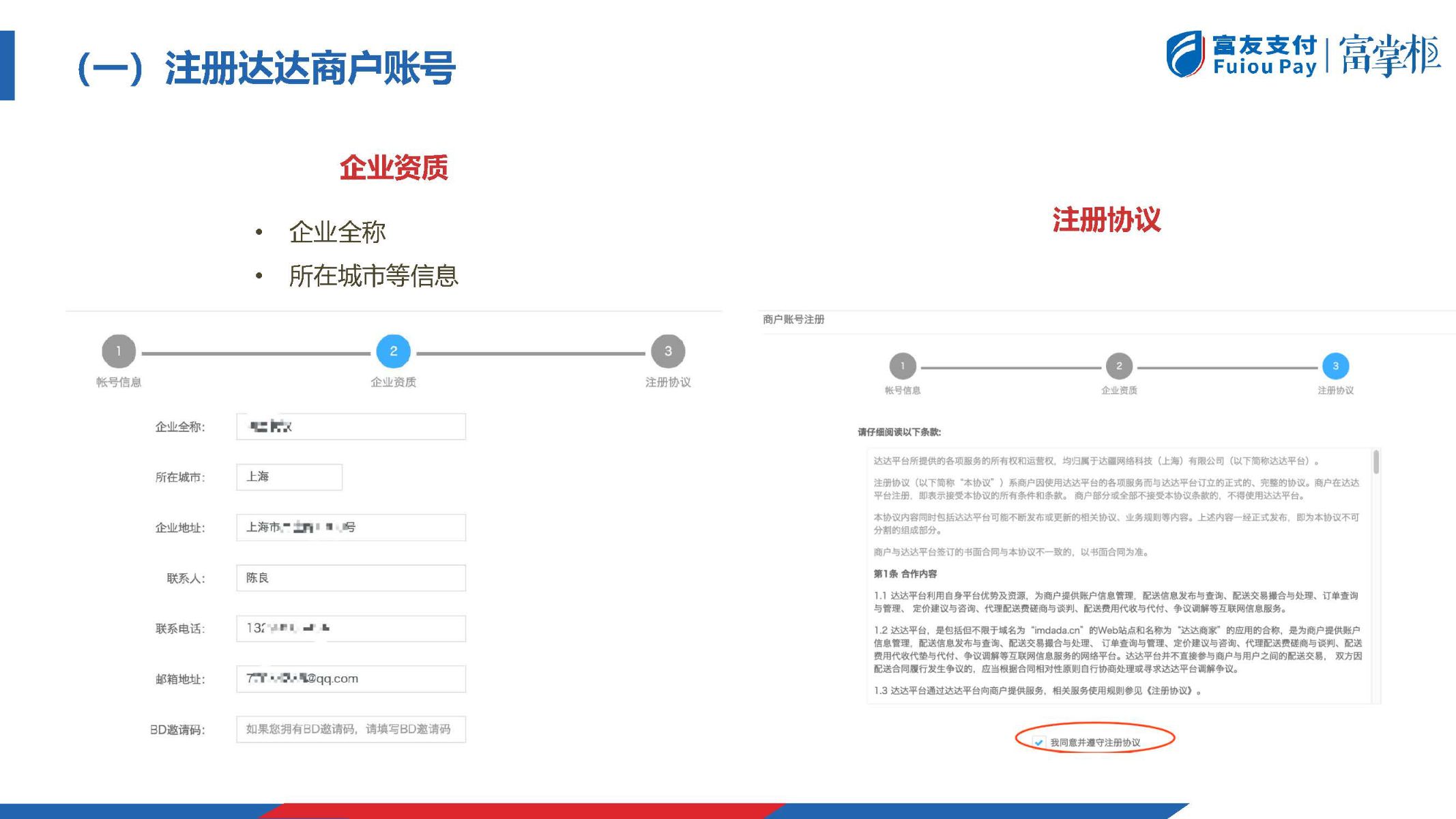The image size is (1456, 819).
Task: Click the 企业全称 input field
Action: pyautogui.click(x=351, y=427)
